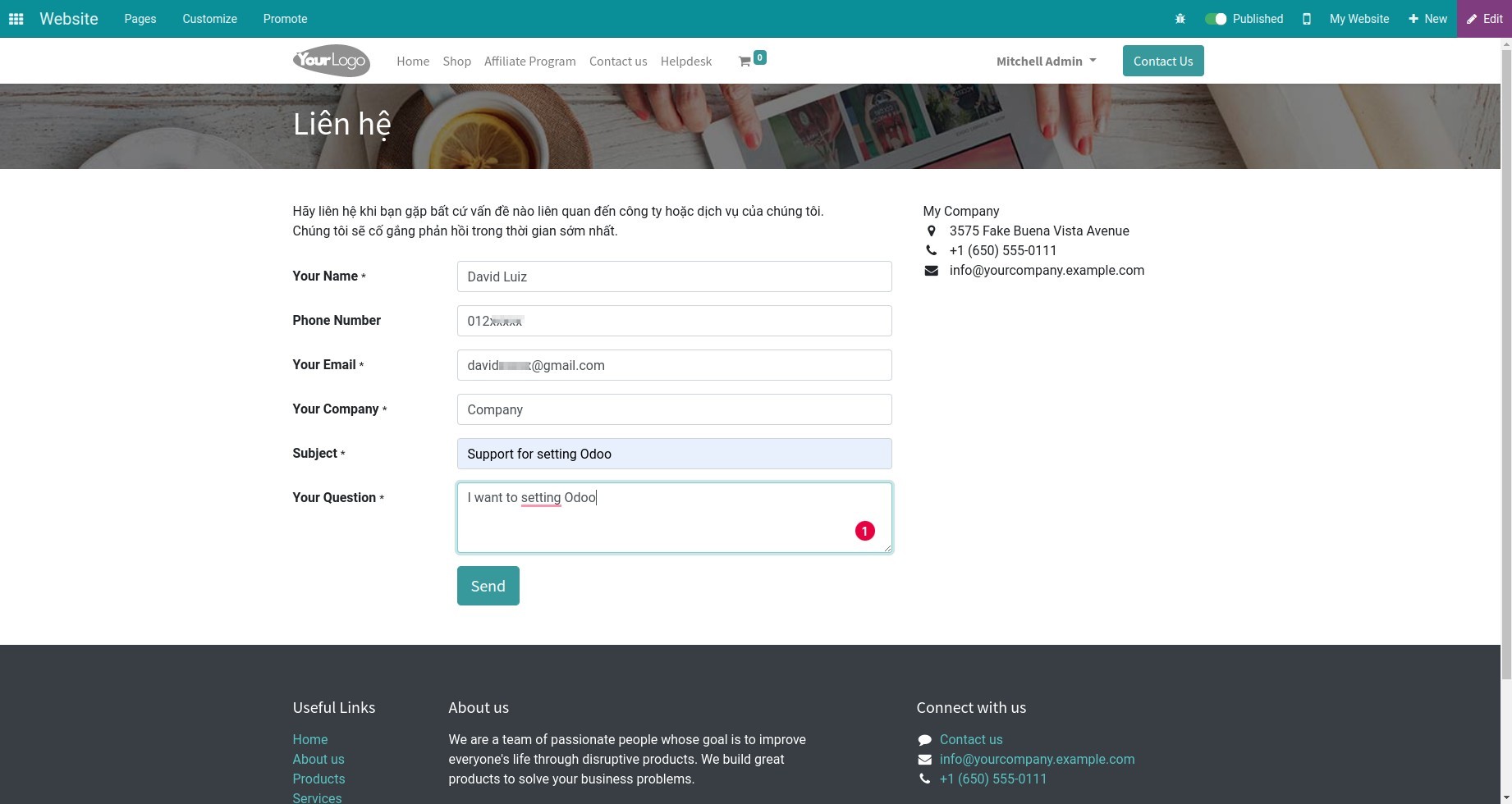
Task: Click the New button with plus icon
Action: coord(1427,18)
